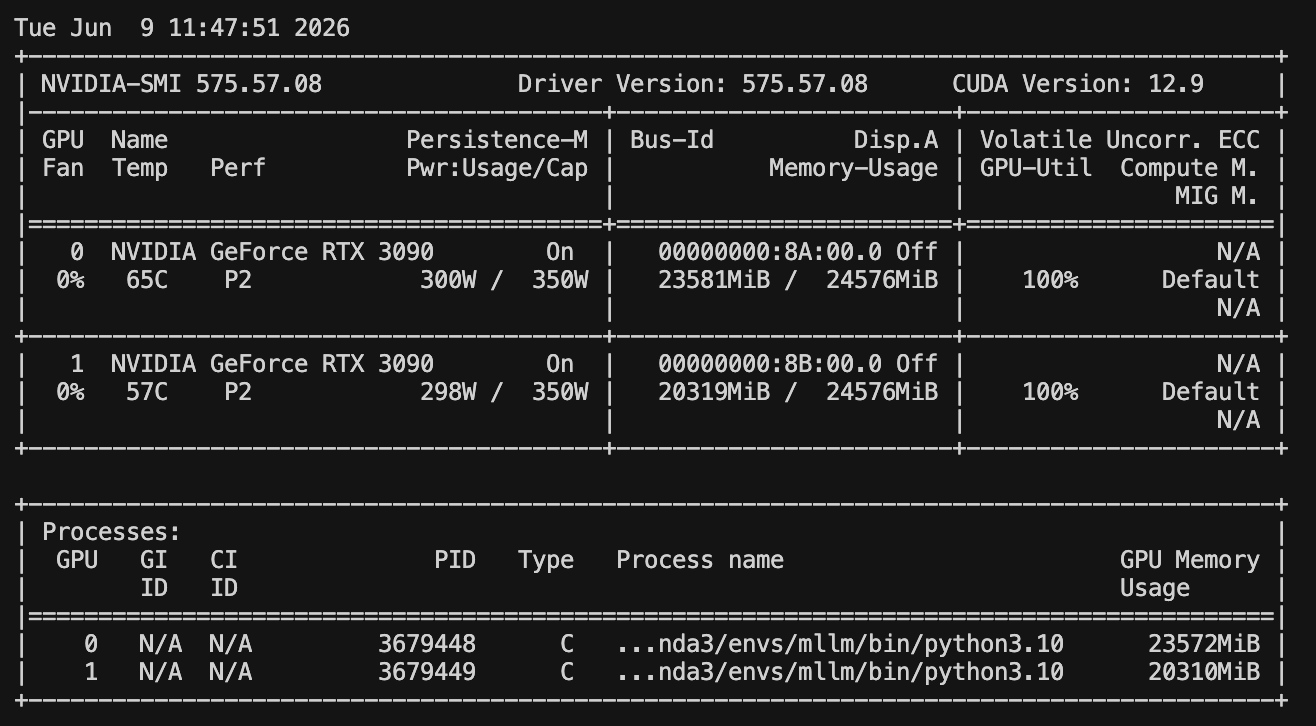The height and width of the screenshot is (726, 1316).
Task: Click the Process name column header
Action: pyautogui.click(x=700, y=559)
